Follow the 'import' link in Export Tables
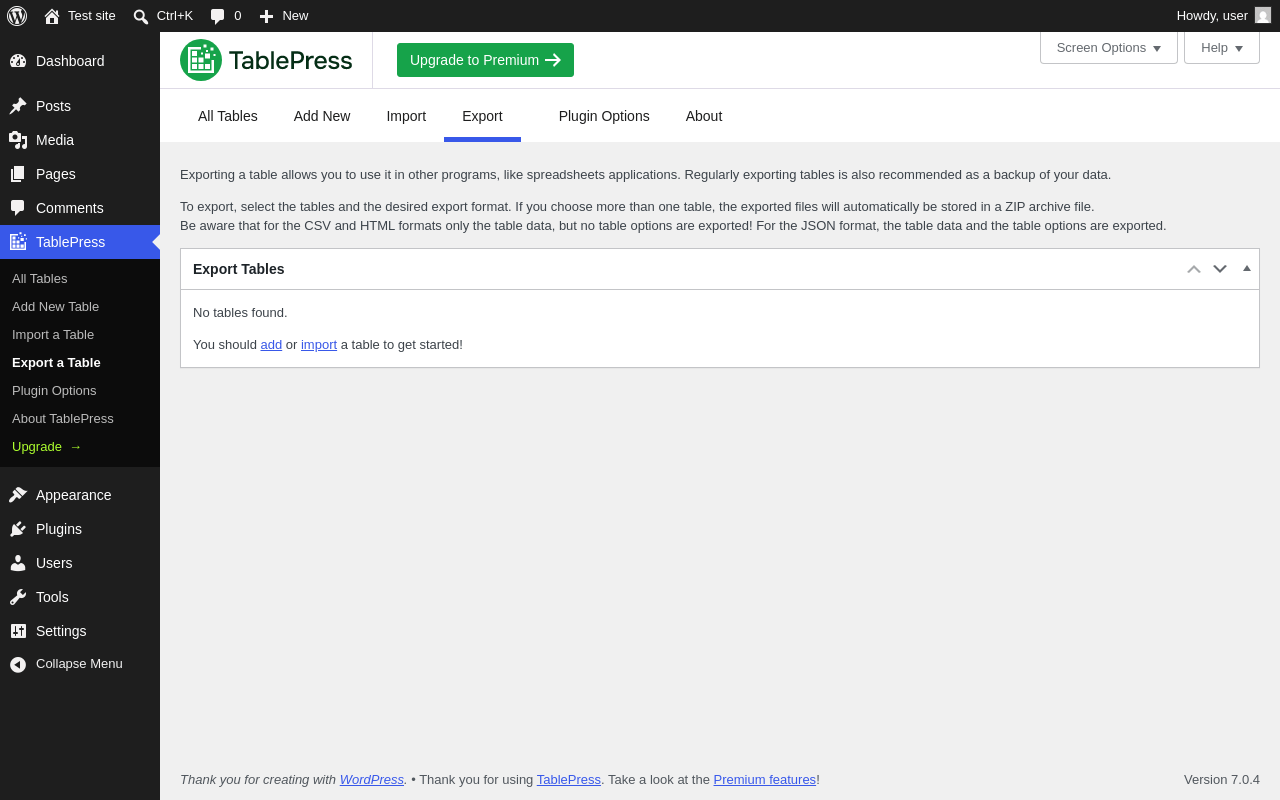The width and height of the screenshot is (1280, 800). pyautogui.click(x=319, y=344)
